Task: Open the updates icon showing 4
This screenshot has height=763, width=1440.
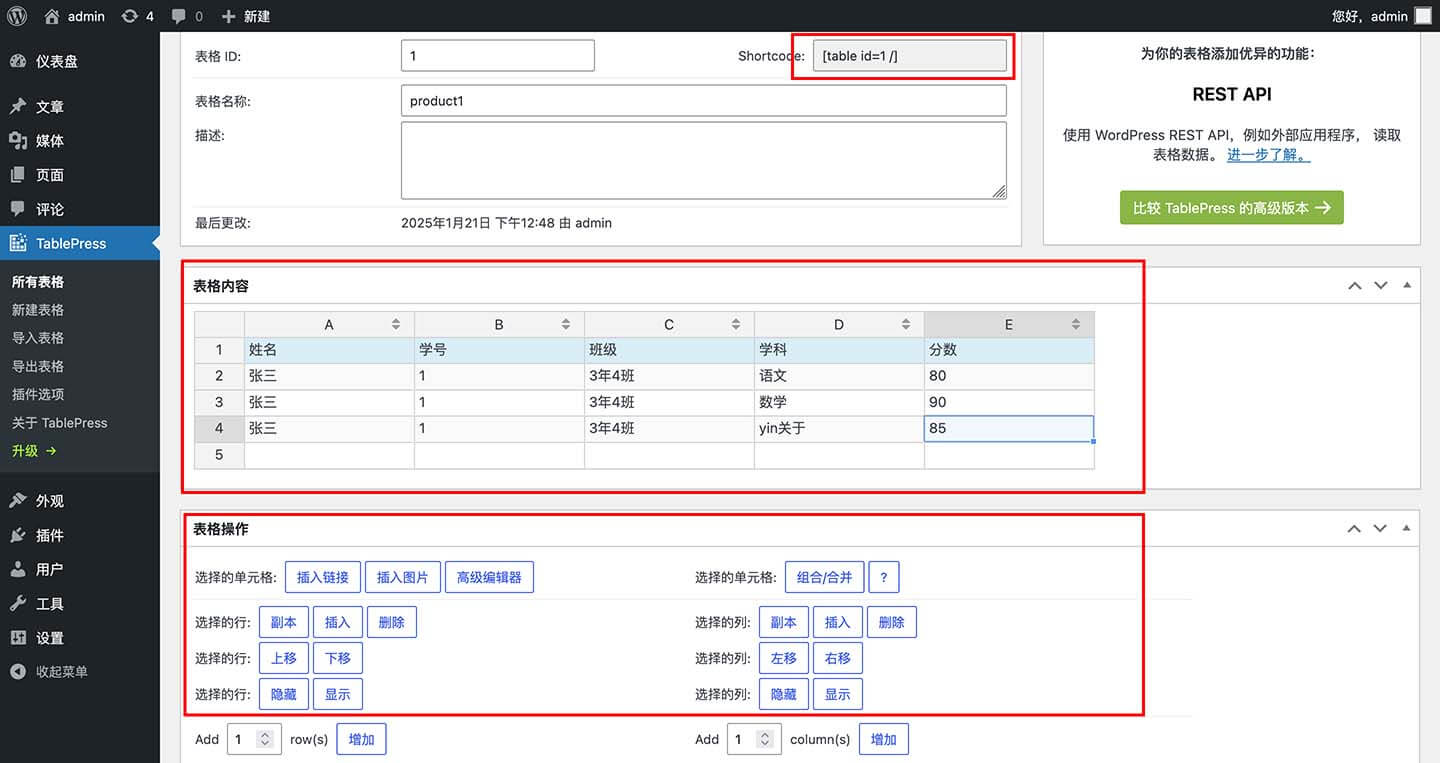Action: [130, 16]
